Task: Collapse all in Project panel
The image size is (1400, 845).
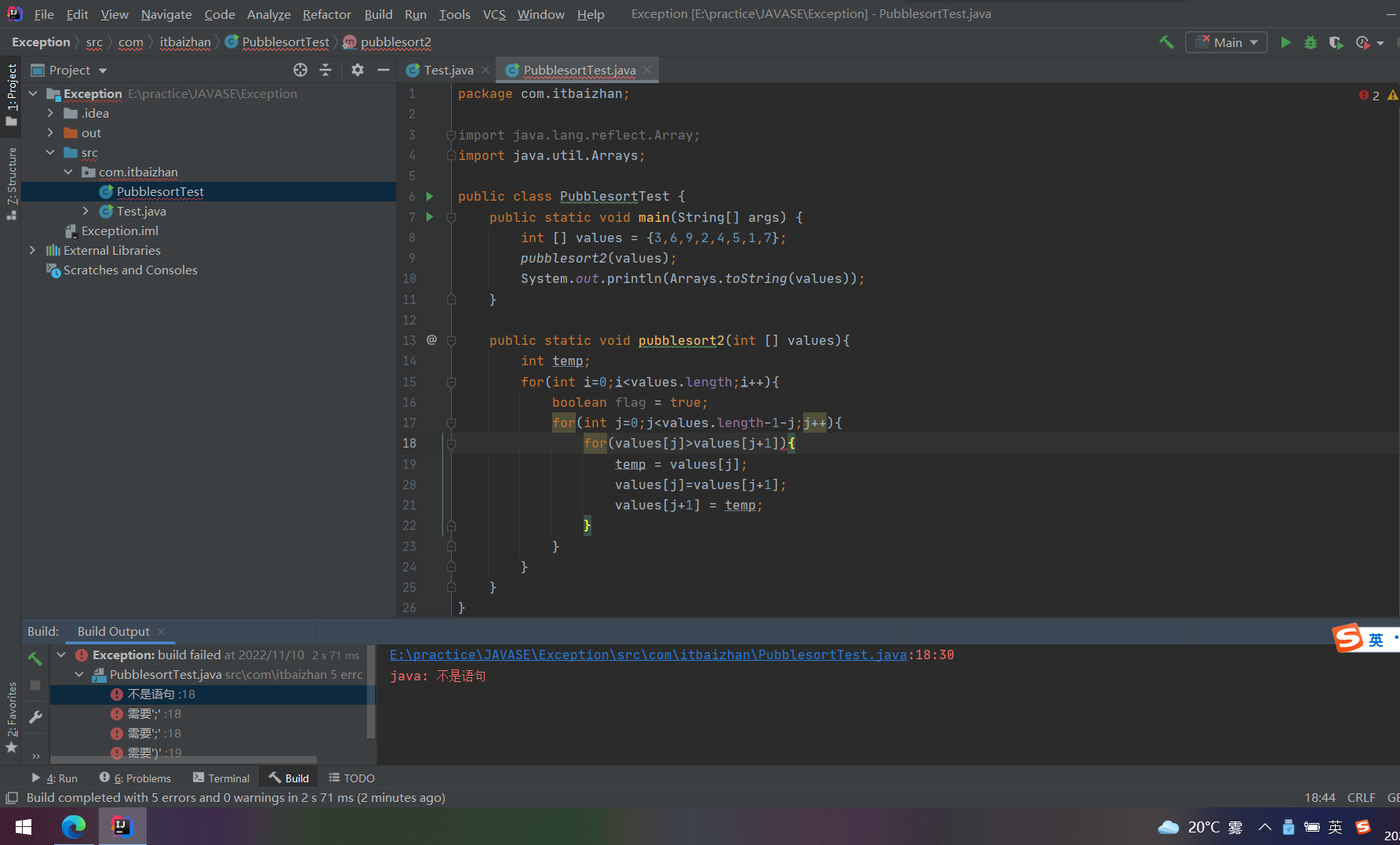Action: click(325, 70)
